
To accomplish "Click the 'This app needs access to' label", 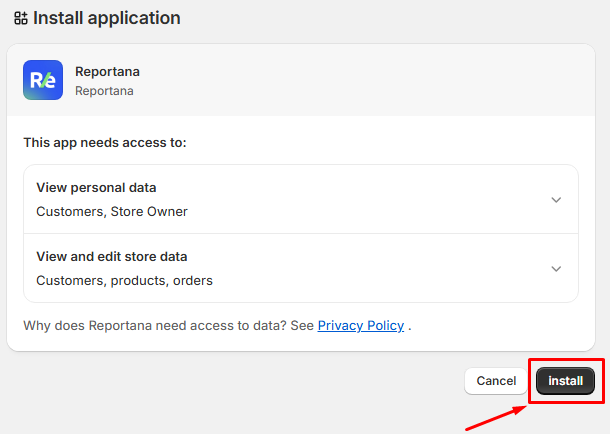I will 105,143.
